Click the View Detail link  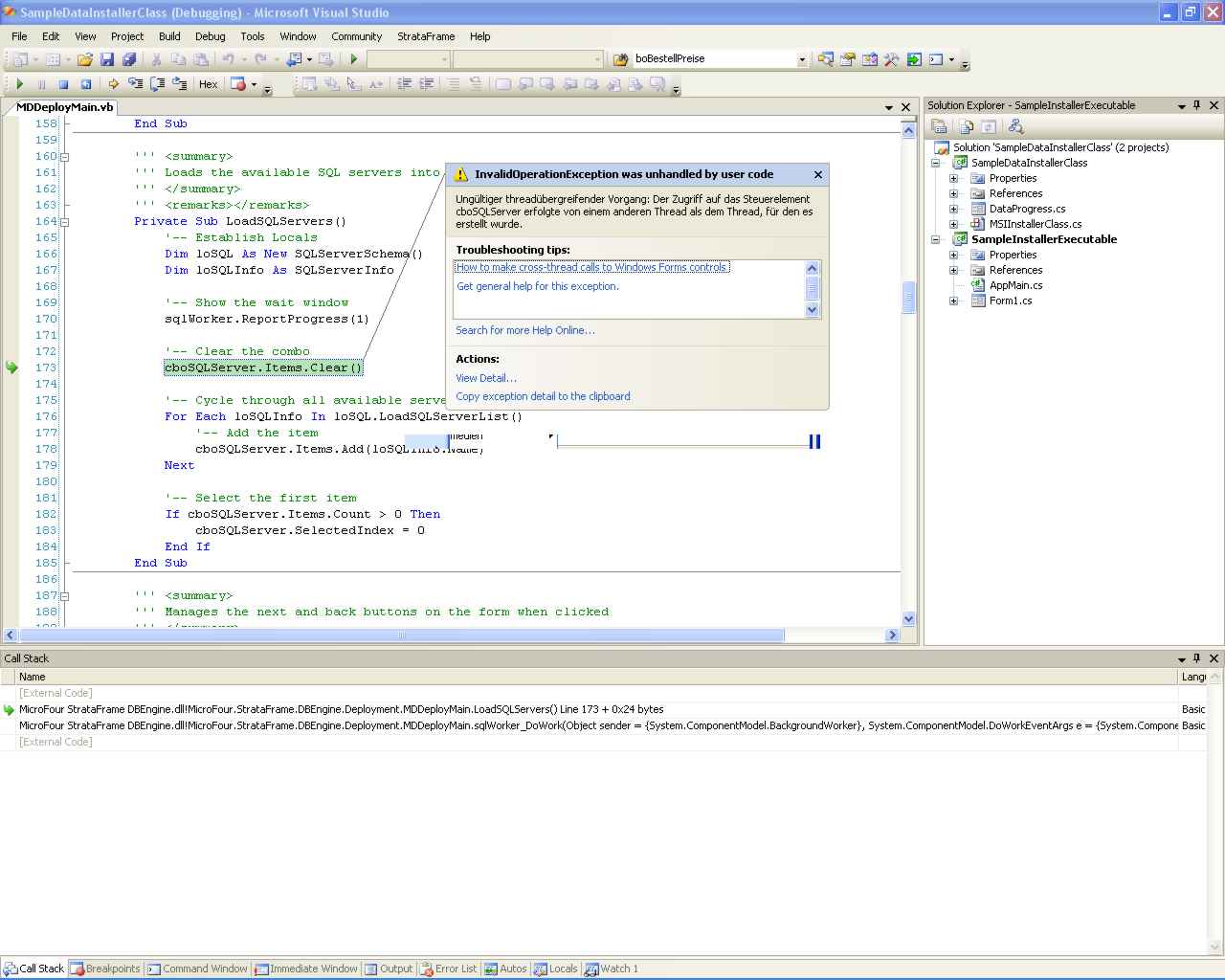pos(486,378)
